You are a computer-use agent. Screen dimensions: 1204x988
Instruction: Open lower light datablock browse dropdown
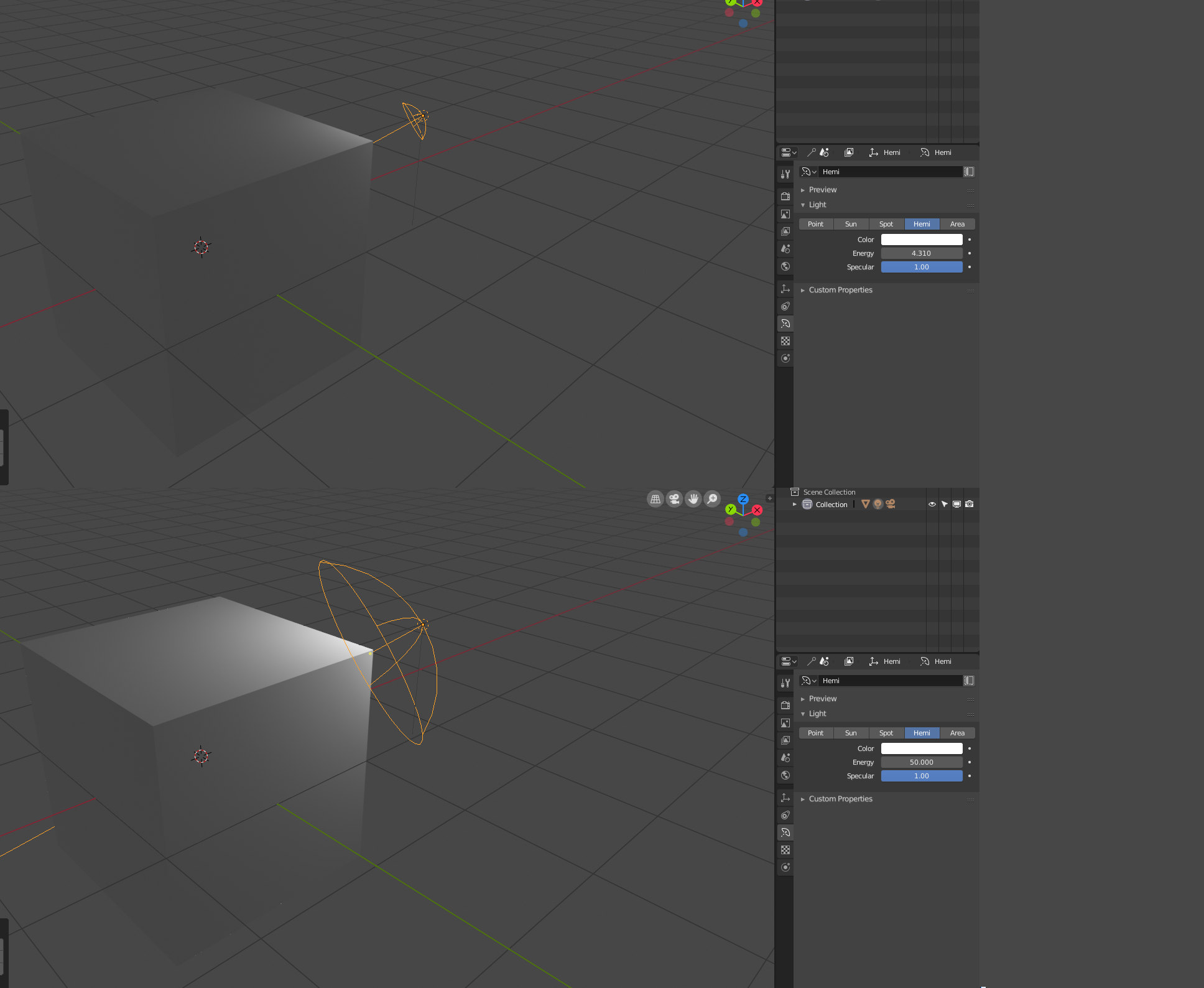pyautogui.click(x=808, y=681)
